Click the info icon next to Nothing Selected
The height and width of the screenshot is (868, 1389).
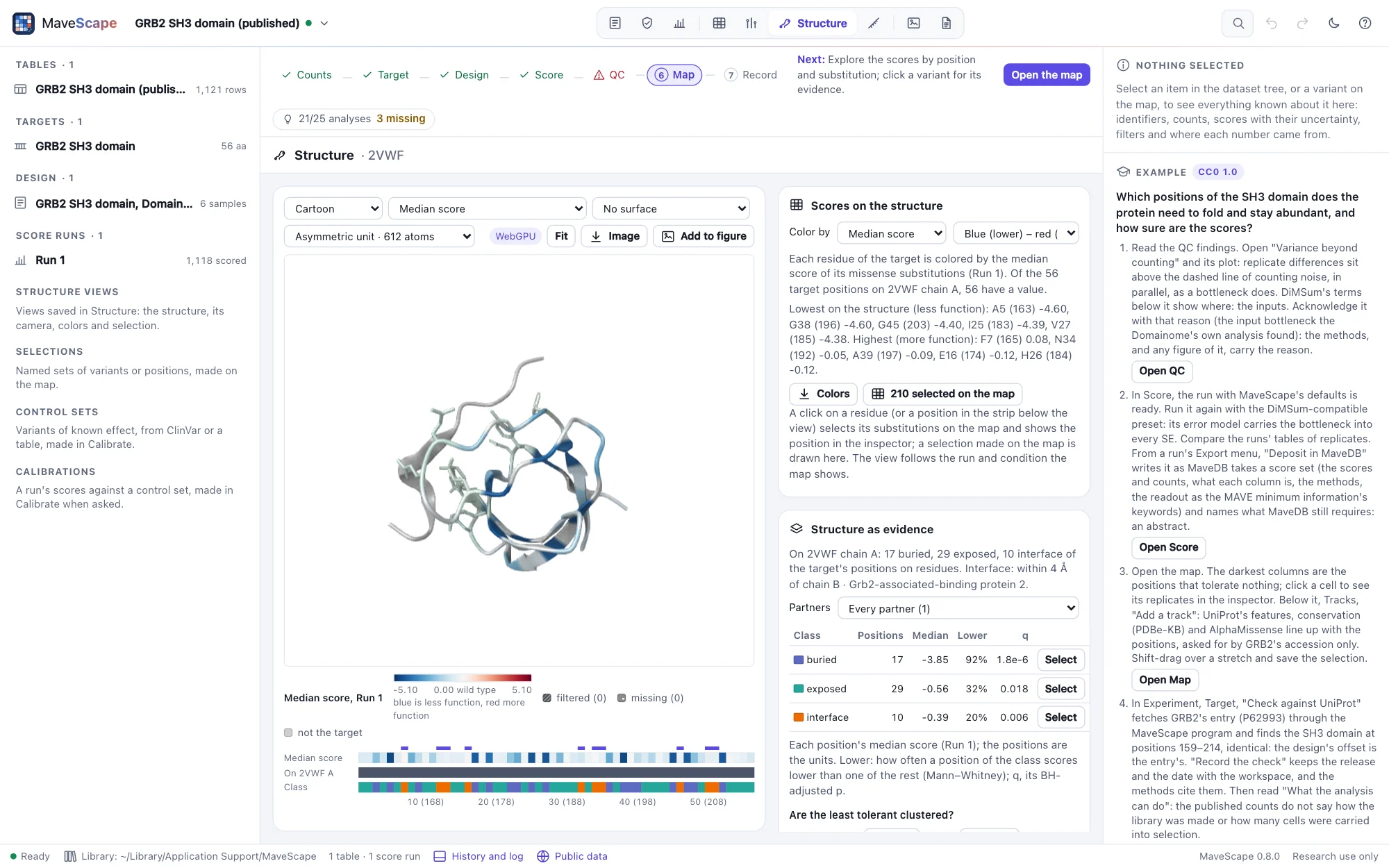pos(1122,65)
